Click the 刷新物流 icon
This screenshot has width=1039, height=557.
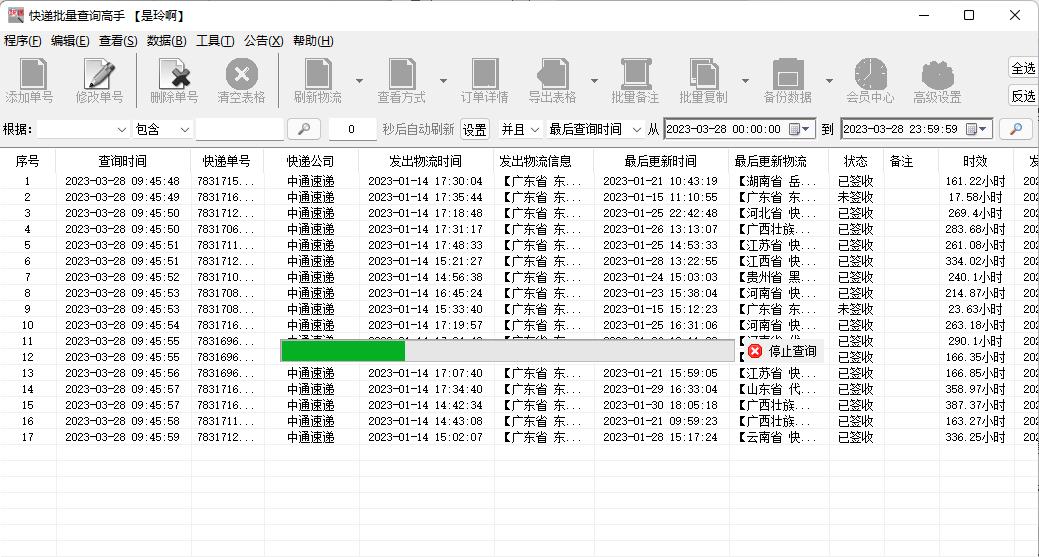point(318,73)
